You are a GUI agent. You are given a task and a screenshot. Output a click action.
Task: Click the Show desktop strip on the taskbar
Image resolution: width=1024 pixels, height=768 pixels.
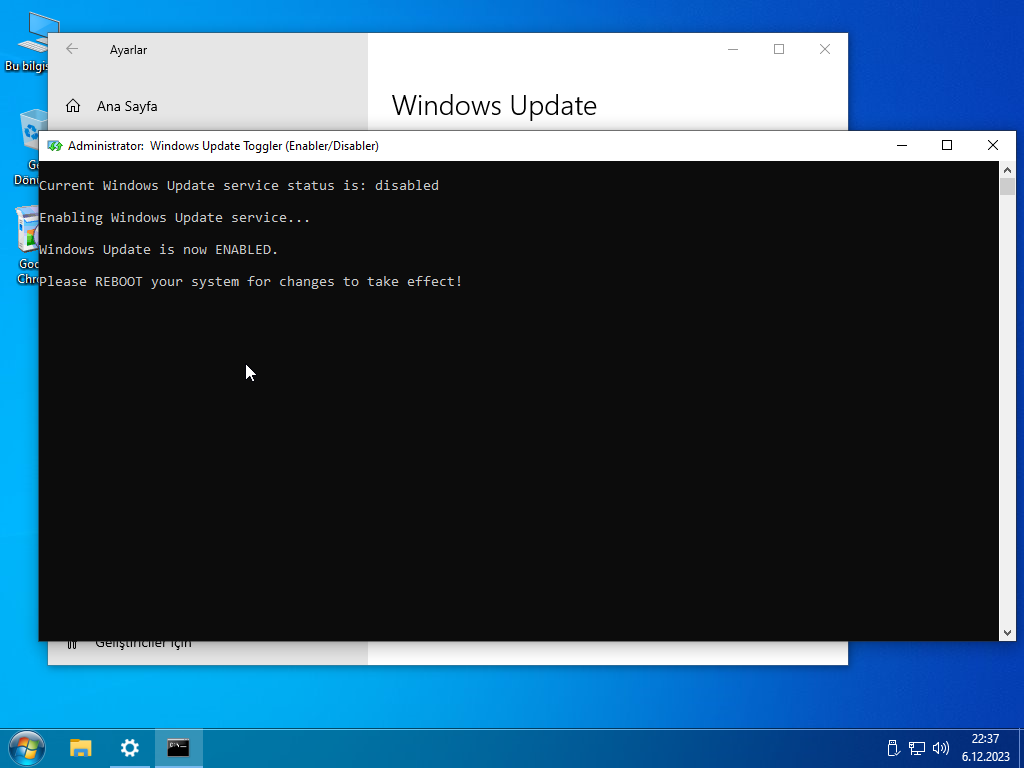[x=1021, y=748]
